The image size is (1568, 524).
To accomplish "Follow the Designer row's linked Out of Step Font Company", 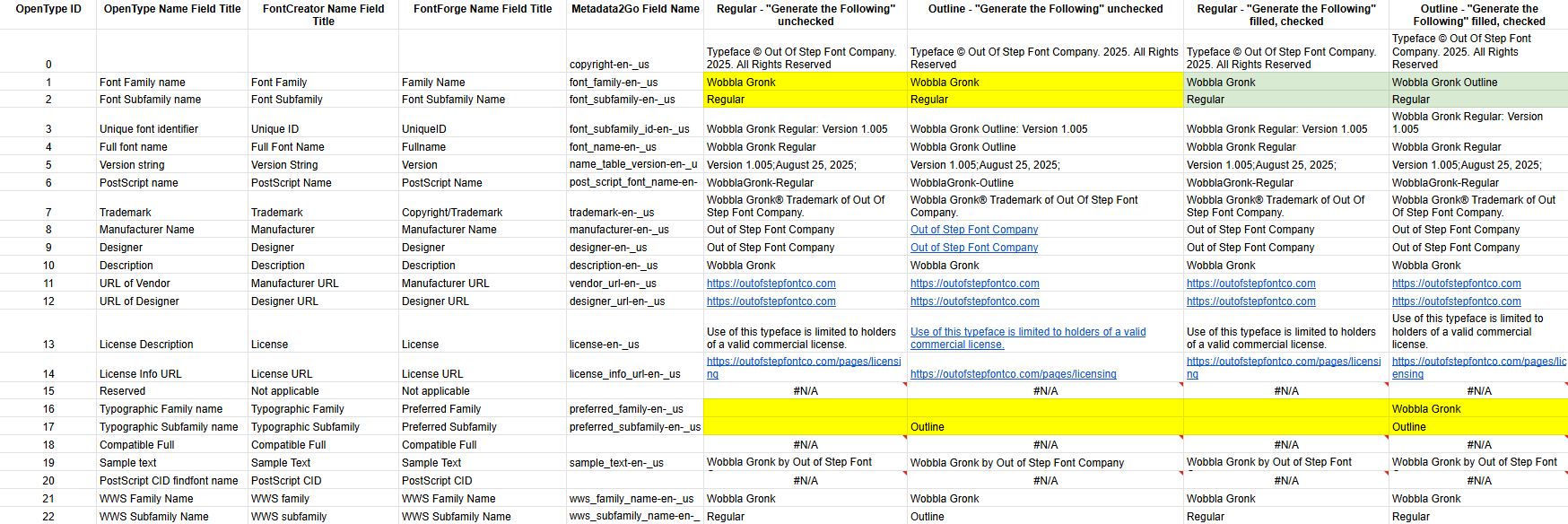I will pos(974,248).
